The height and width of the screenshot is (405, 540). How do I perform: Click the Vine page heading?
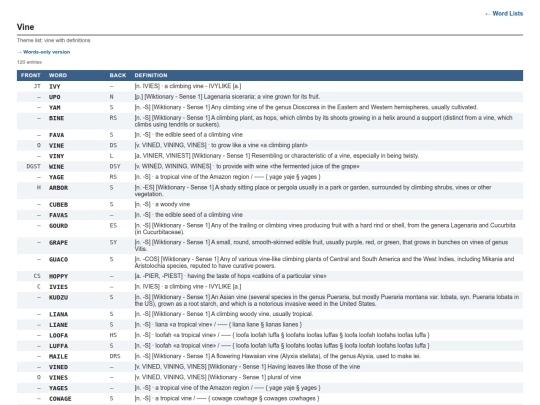point(25,27)
